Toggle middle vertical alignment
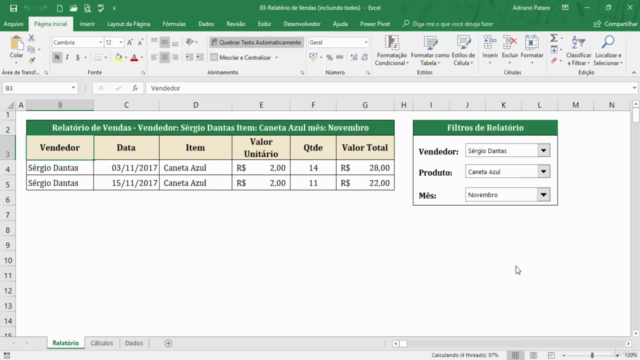This screenshot has height=360, width=640. coord(164,42)
